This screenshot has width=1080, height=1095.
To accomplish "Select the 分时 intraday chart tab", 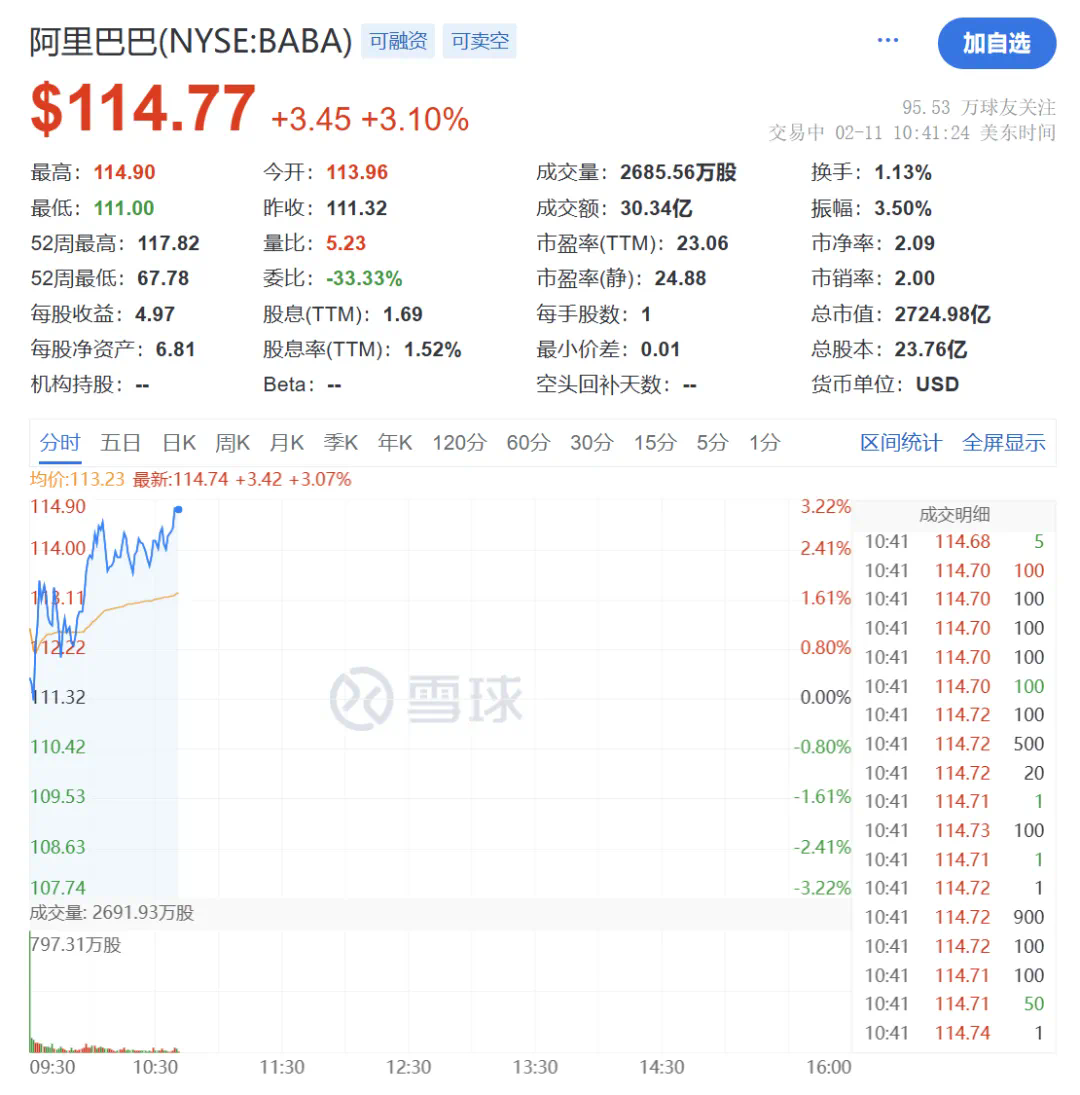I will click(x=59, y=442).
